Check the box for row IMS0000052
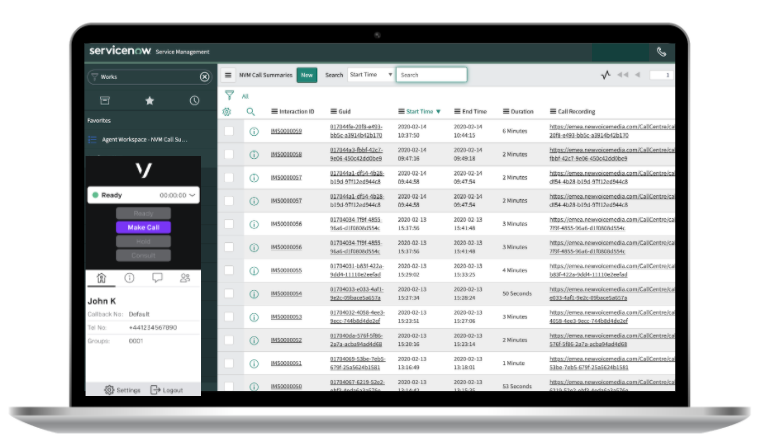The image size is (760, 448). pos(229,340)
